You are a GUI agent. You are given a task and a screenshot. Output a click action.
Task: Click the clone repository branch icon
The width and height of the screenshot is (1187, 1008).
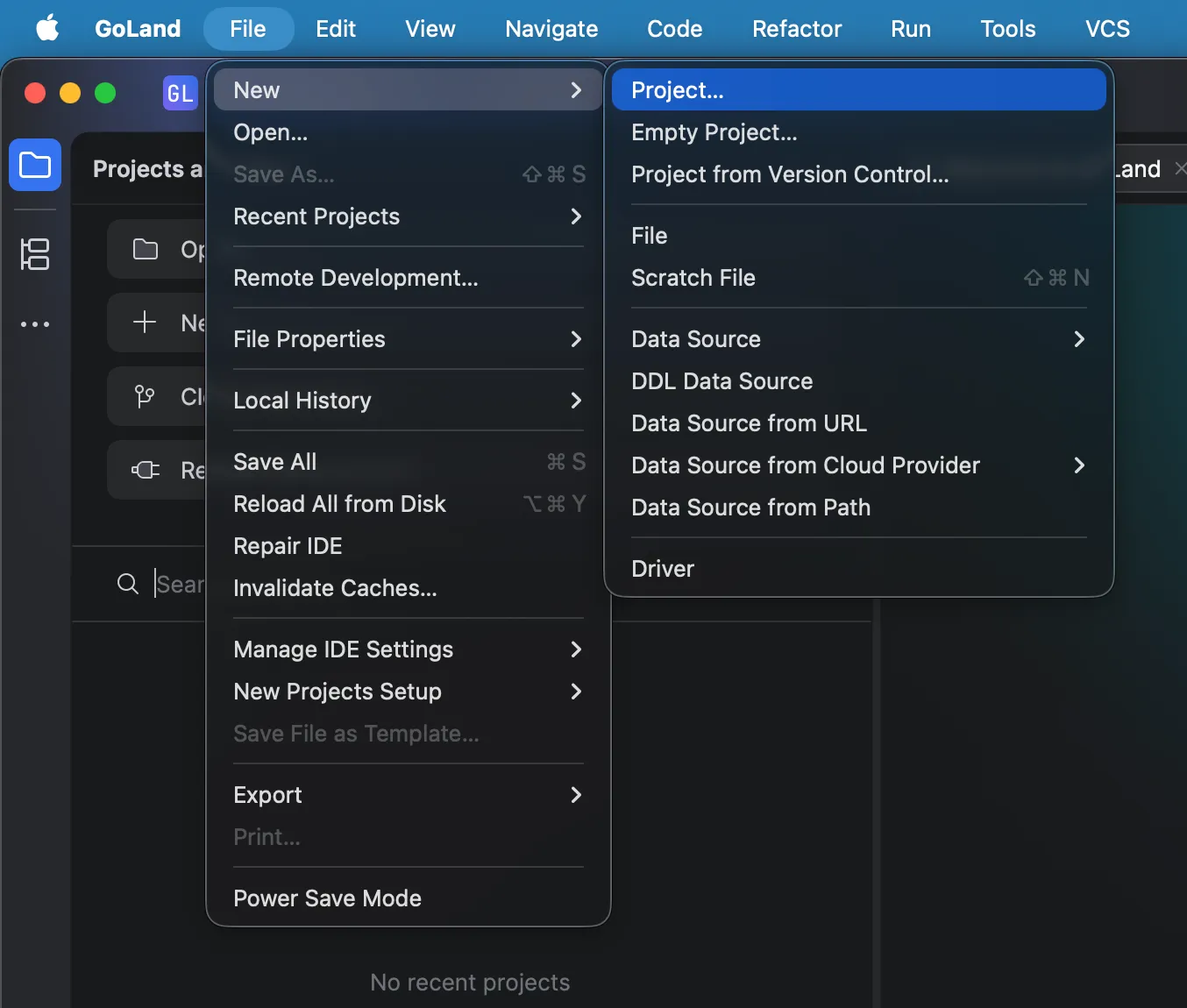[145, 397]
